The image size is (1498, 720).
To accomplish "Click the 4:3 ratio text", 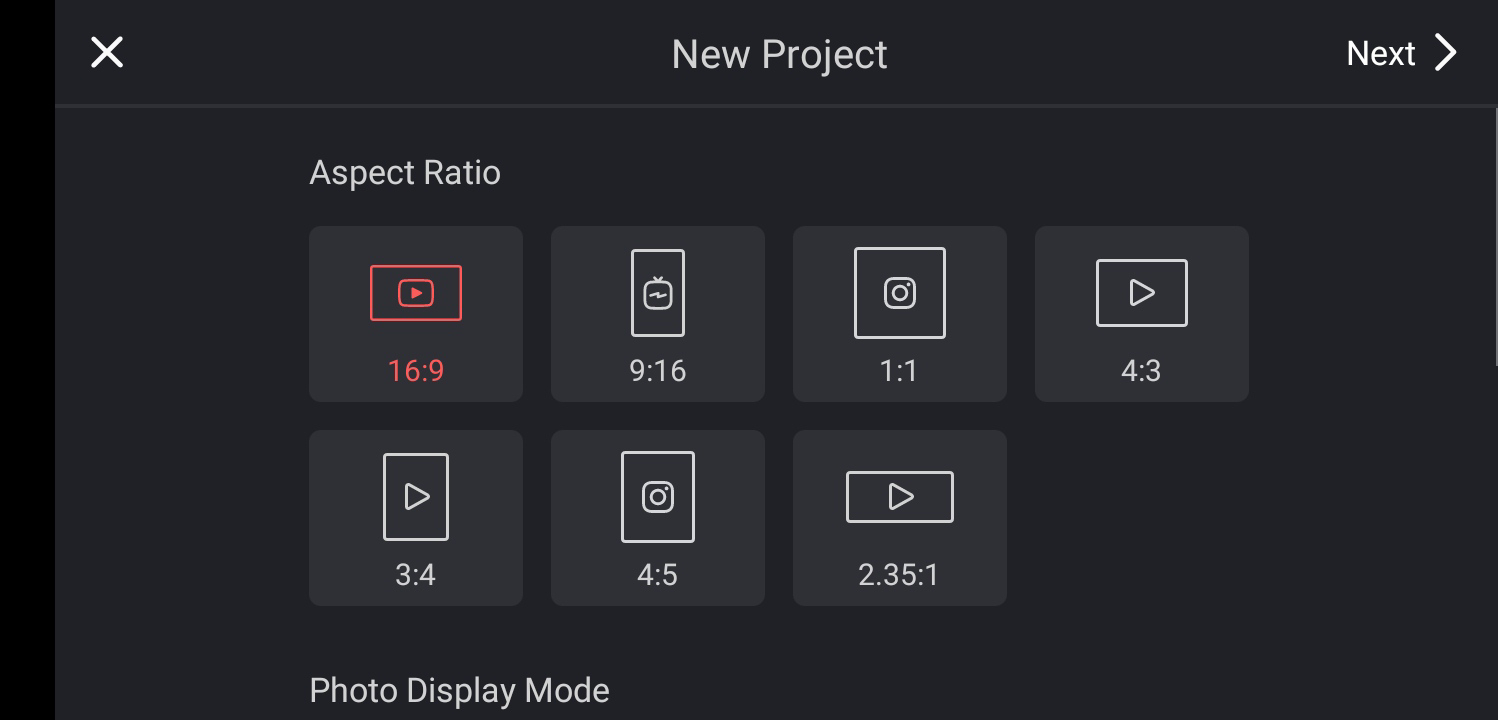I will pyautogui.click(x=1141, y=371).
